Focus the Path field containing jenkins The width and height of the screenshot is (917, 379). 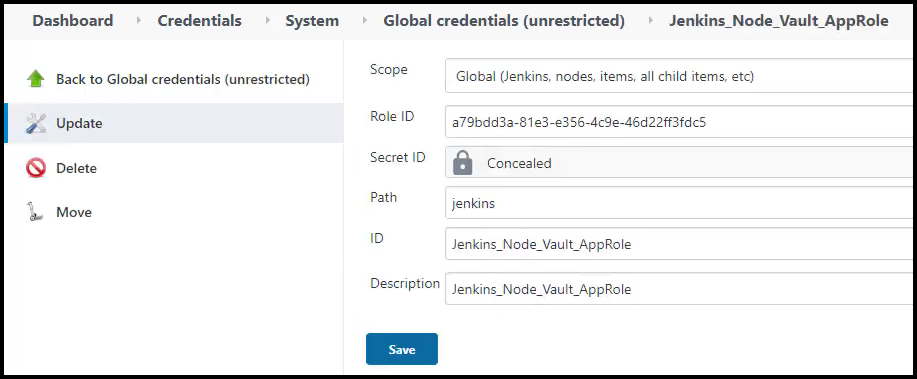pos(680,203)
